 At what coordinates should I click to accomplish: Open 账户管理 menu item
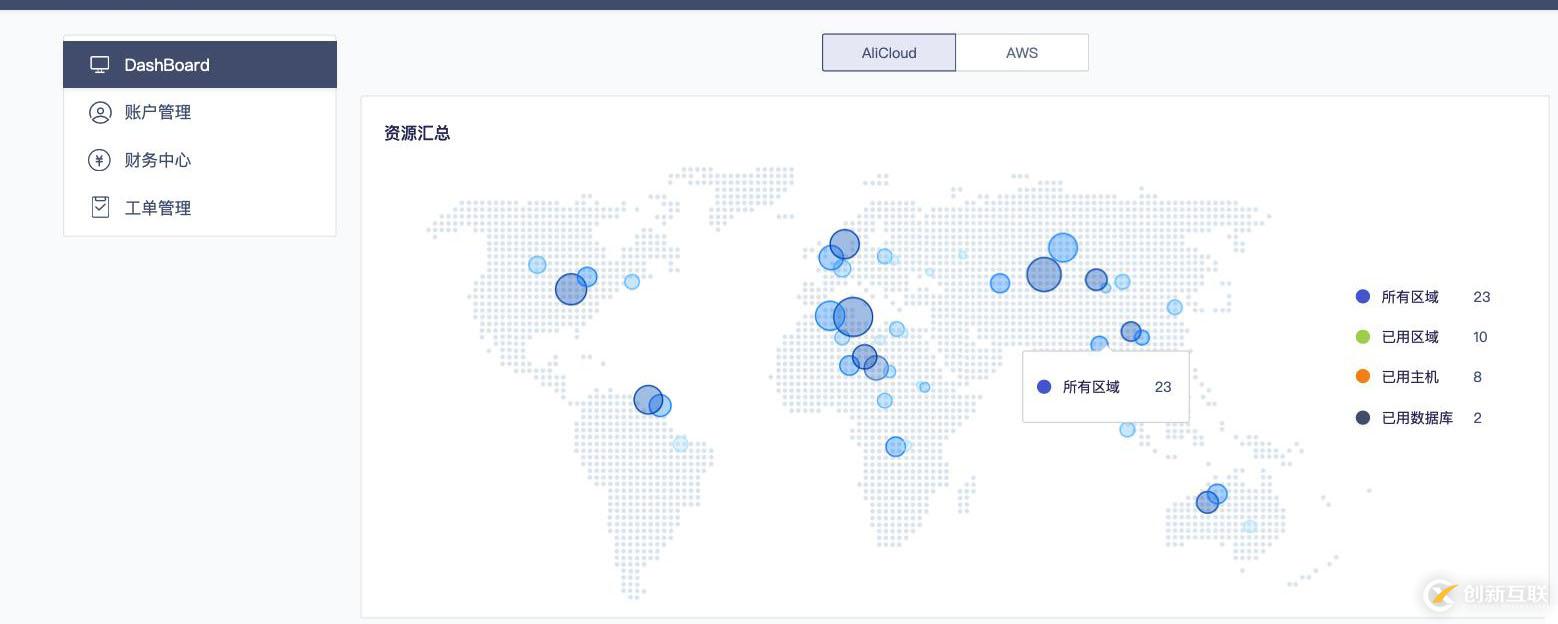[x=200, y=112]
